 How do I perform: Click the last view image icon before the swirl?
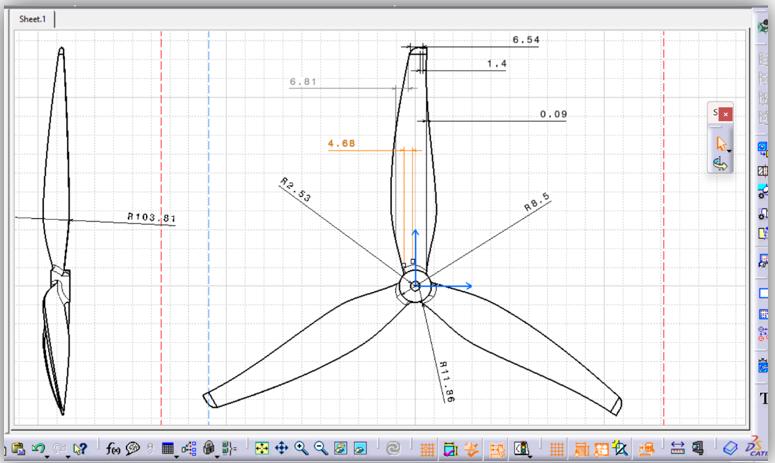[360, 448]
